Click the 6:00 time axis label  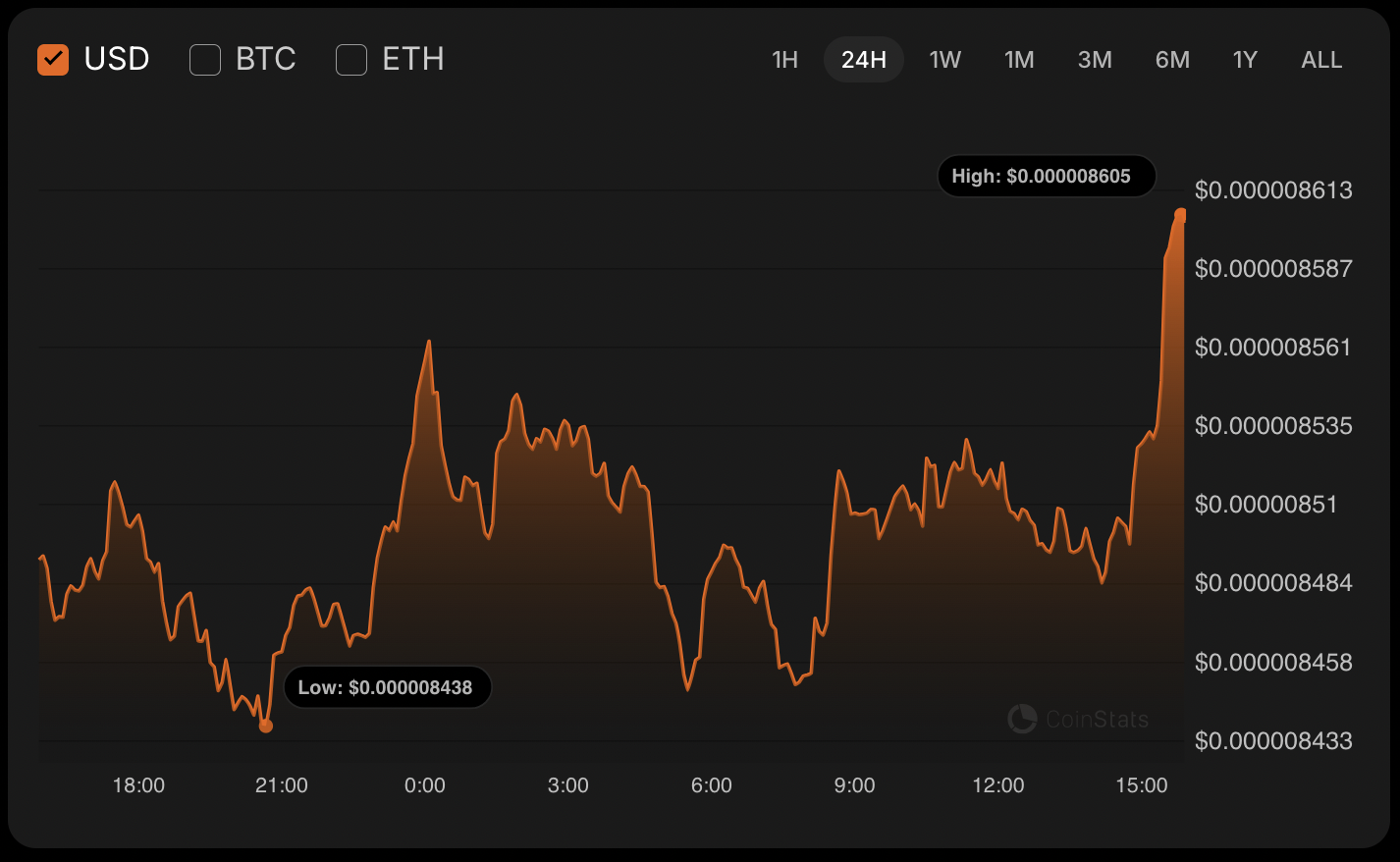coord(712,785)
